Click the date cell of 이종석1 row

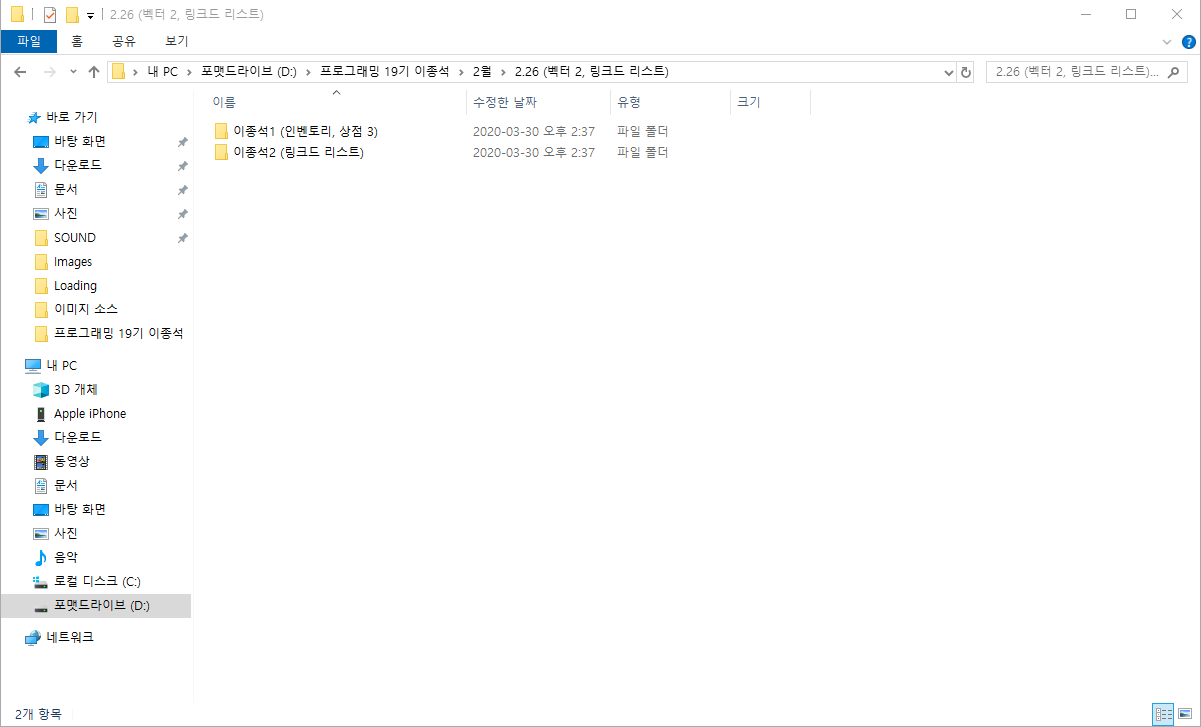[534, 131]
